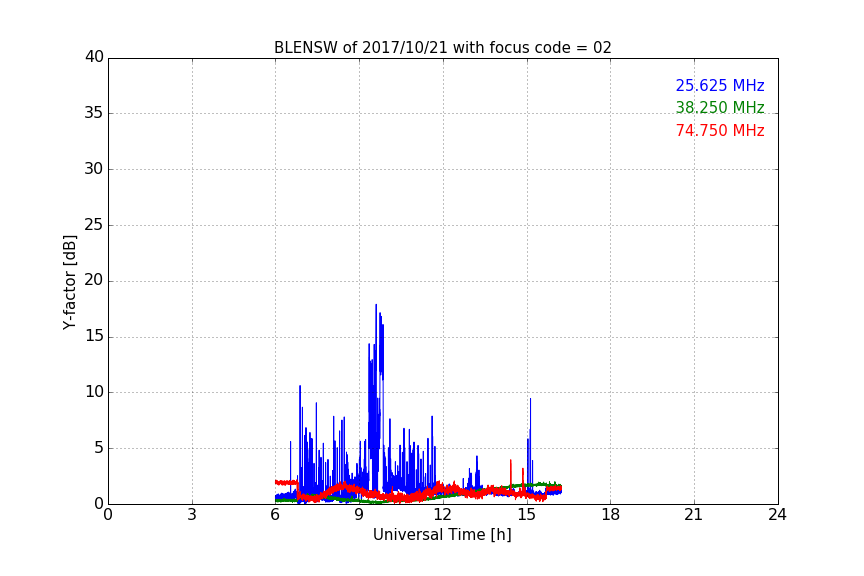Click the 18 tick on the time axis
Screen dimensions: 864x576
coord(610,515)
